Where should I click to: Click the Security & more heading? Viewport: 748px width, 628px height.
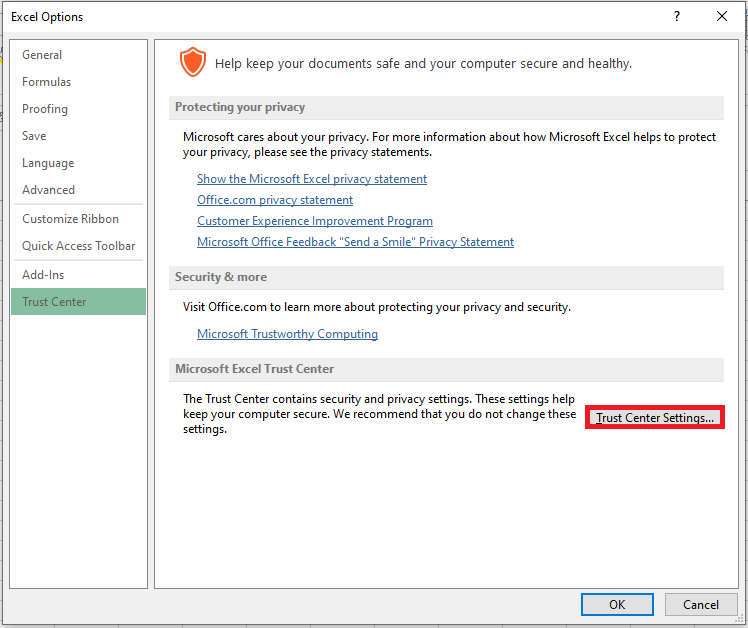pyautogui.click(x=221, y=277)
